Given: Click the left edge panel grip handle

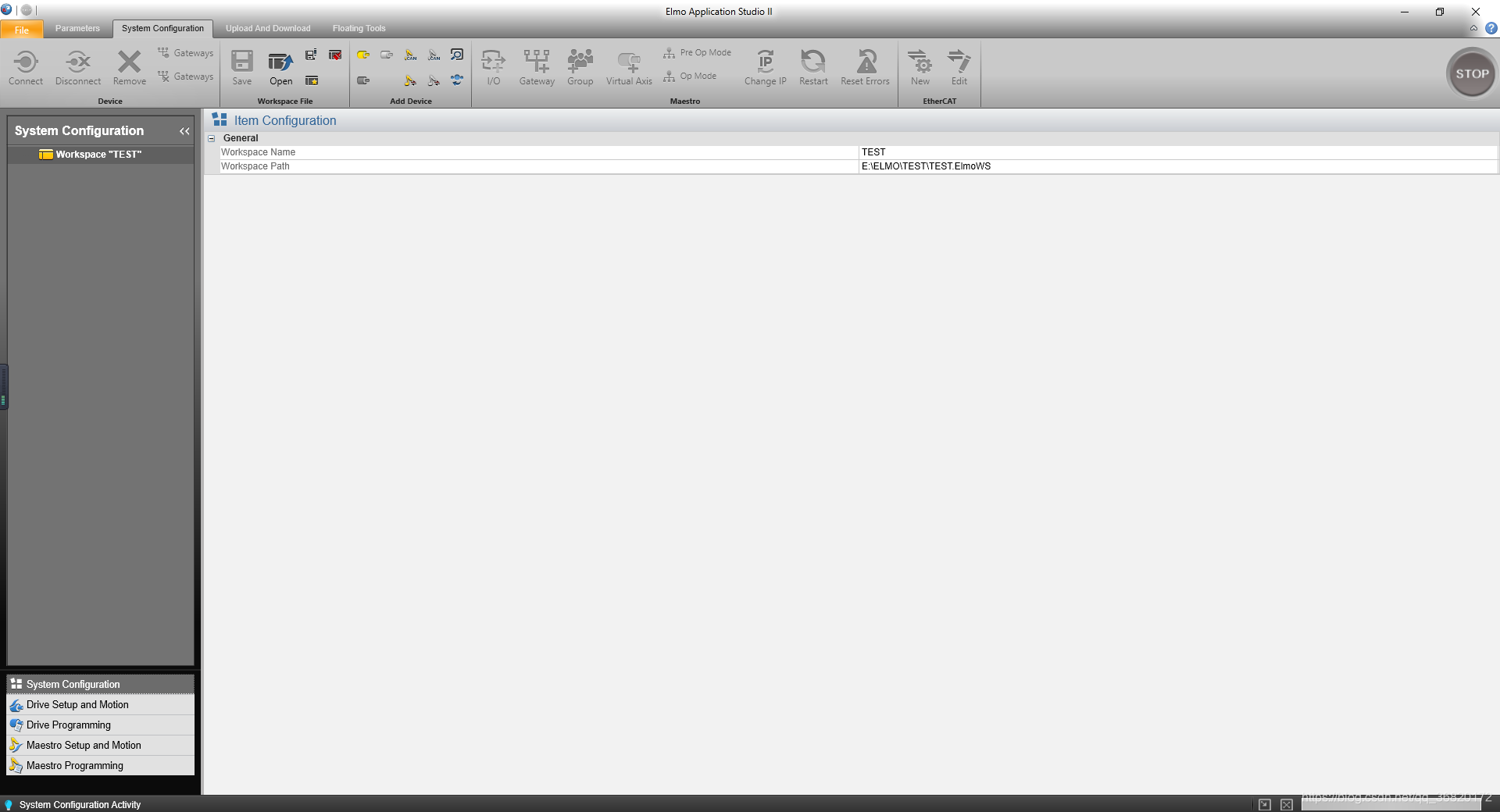Looking at the screenshot, I should 4,387.
